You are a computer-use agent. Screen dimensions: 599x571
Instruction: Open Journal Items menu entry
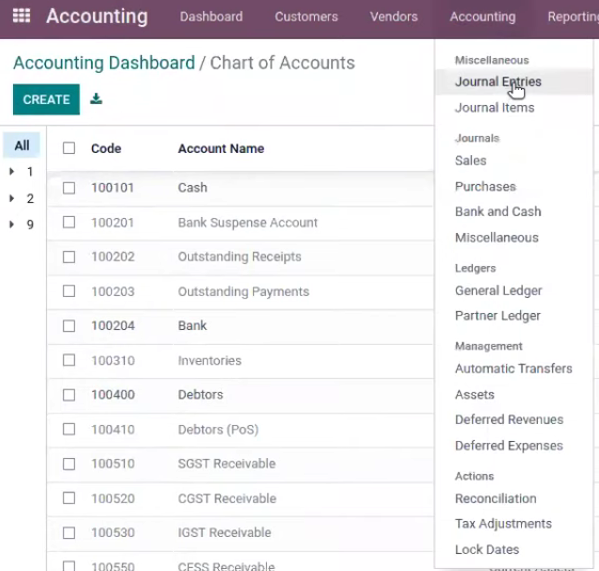(x=494, y=108)
